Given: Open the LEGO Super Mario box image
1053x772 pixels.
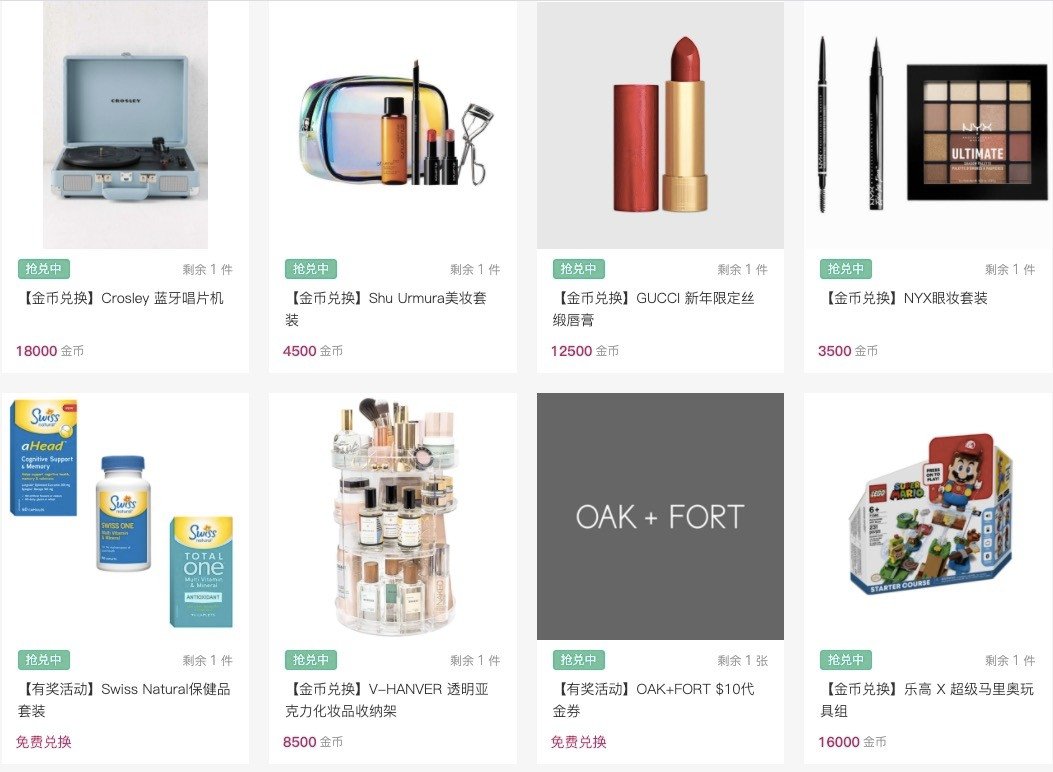Looking at the screenshot, I should pos(928,516).
